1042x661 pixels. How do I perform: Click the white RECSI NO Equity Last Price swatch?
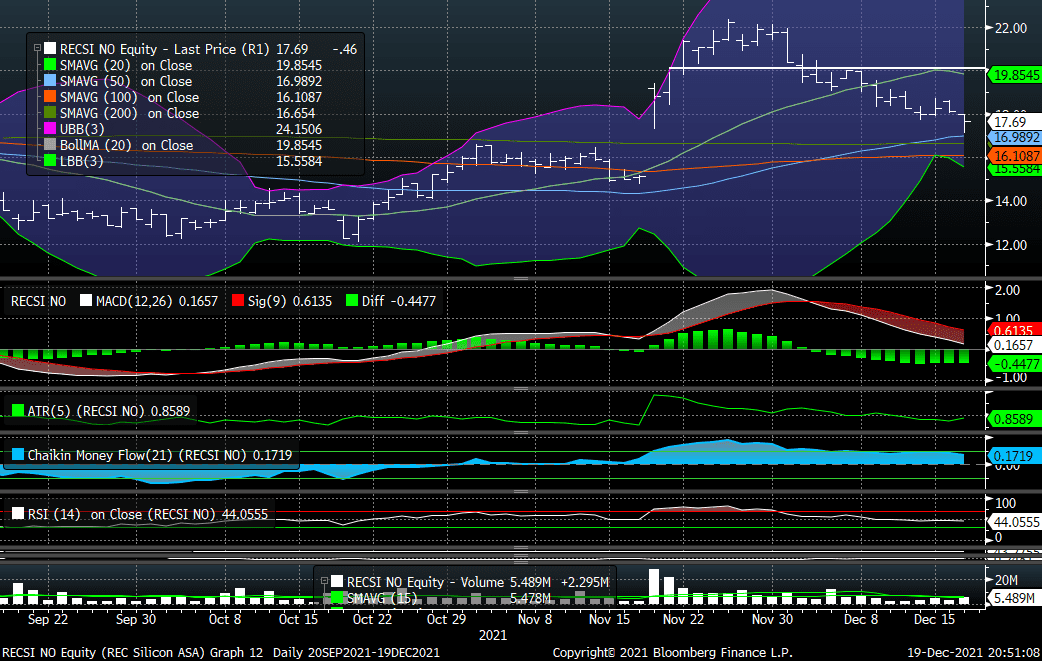click(50, 48)
